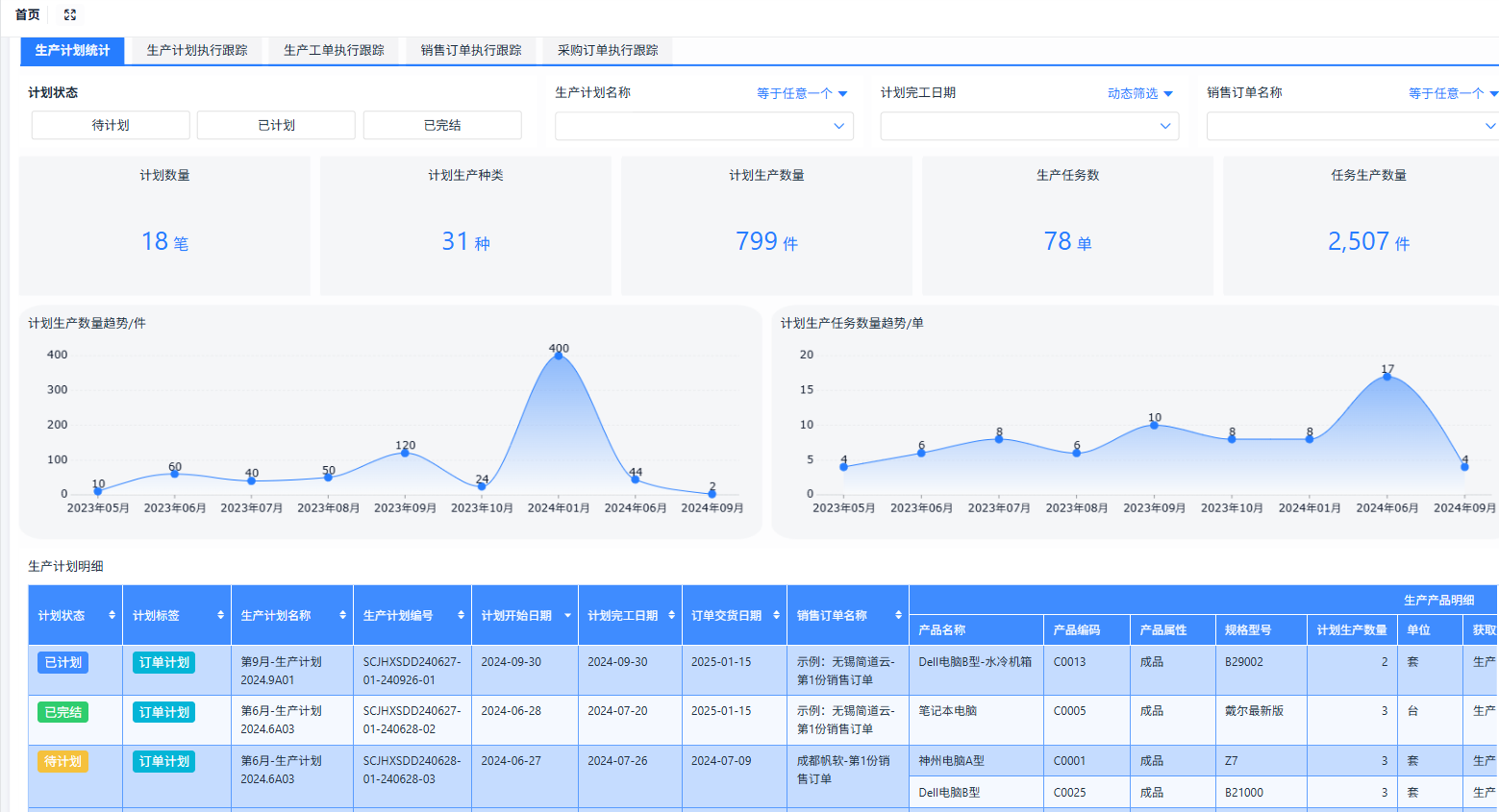1499x812 pixels.
Task: Click the fullscreen expand icon beside 首页
Action: (68, 14)
